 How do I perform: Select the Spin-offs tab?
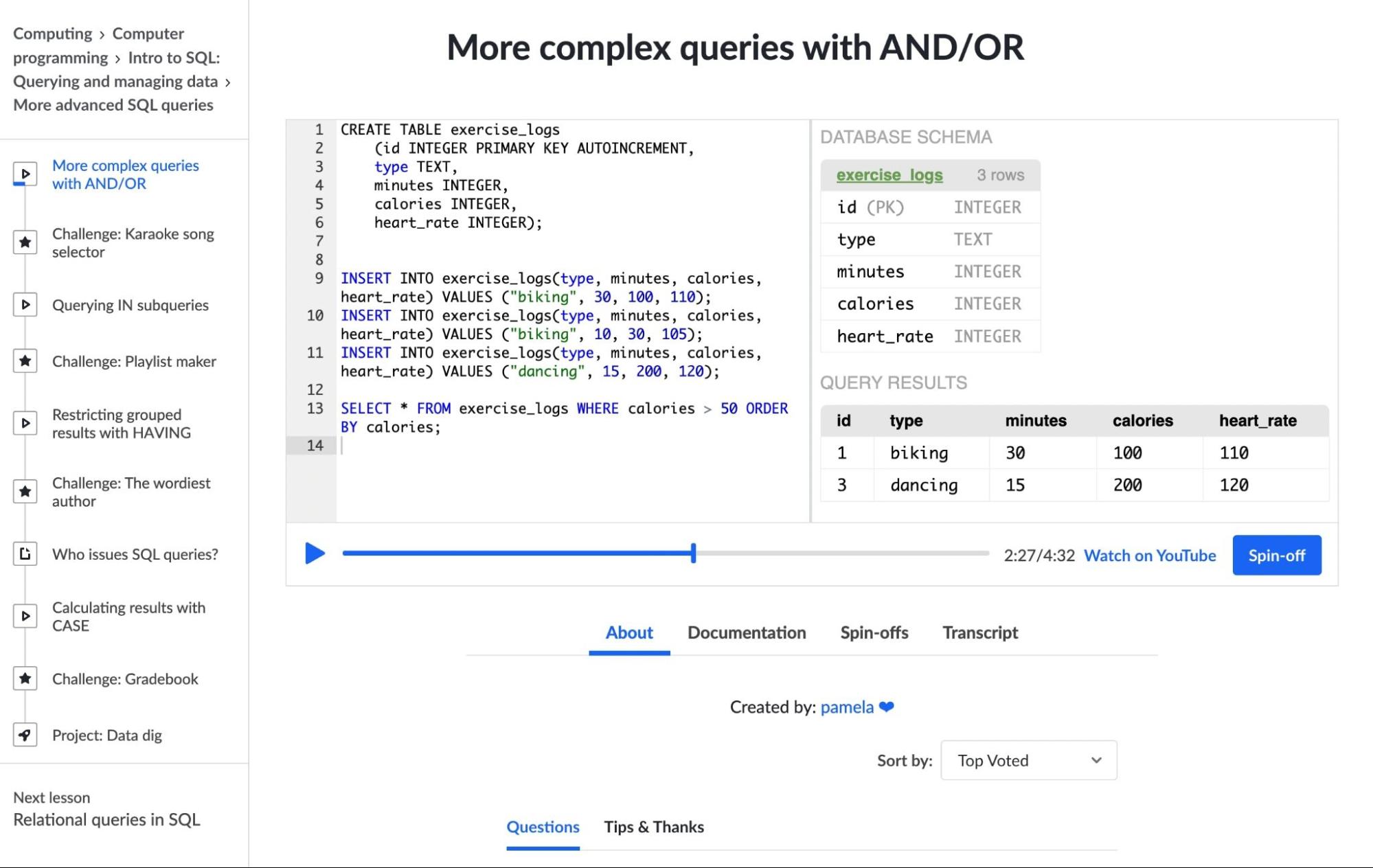point(874,632)
